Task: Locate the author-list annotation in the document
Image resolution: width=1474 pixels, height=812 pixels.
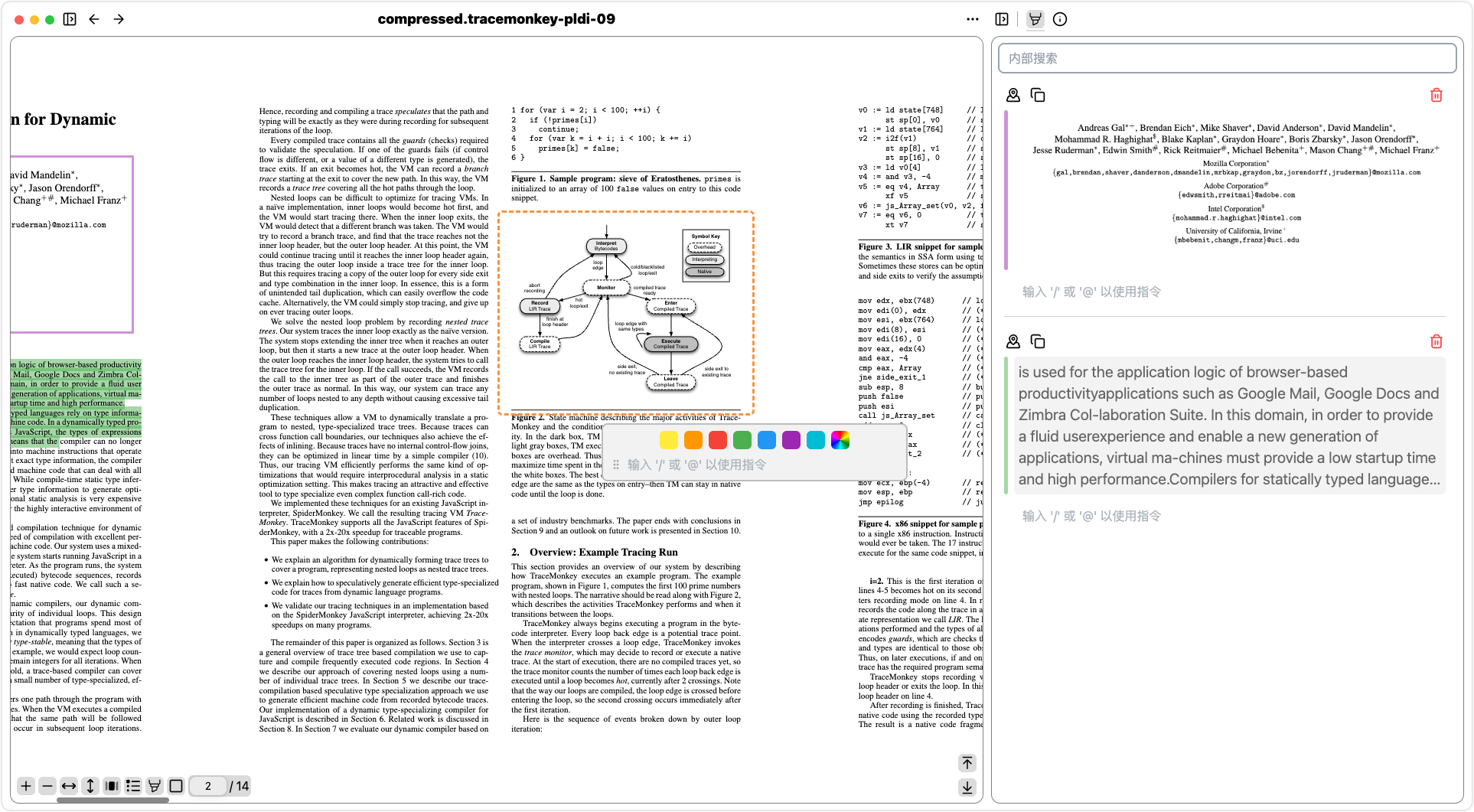Action: (x=1013, y=95)
